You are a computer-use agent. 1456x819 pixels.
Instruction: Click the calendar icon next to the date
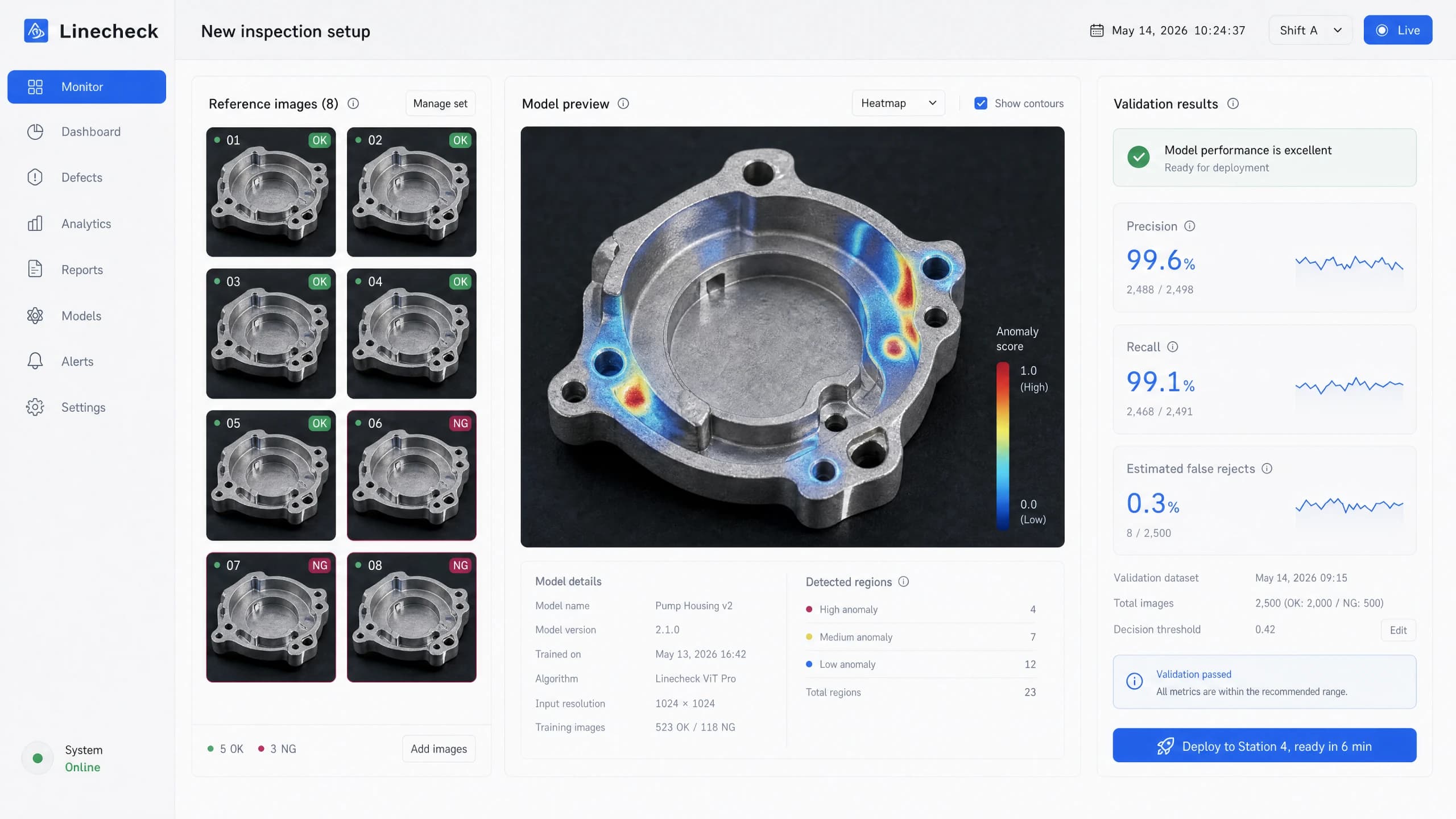(1097, 30)
